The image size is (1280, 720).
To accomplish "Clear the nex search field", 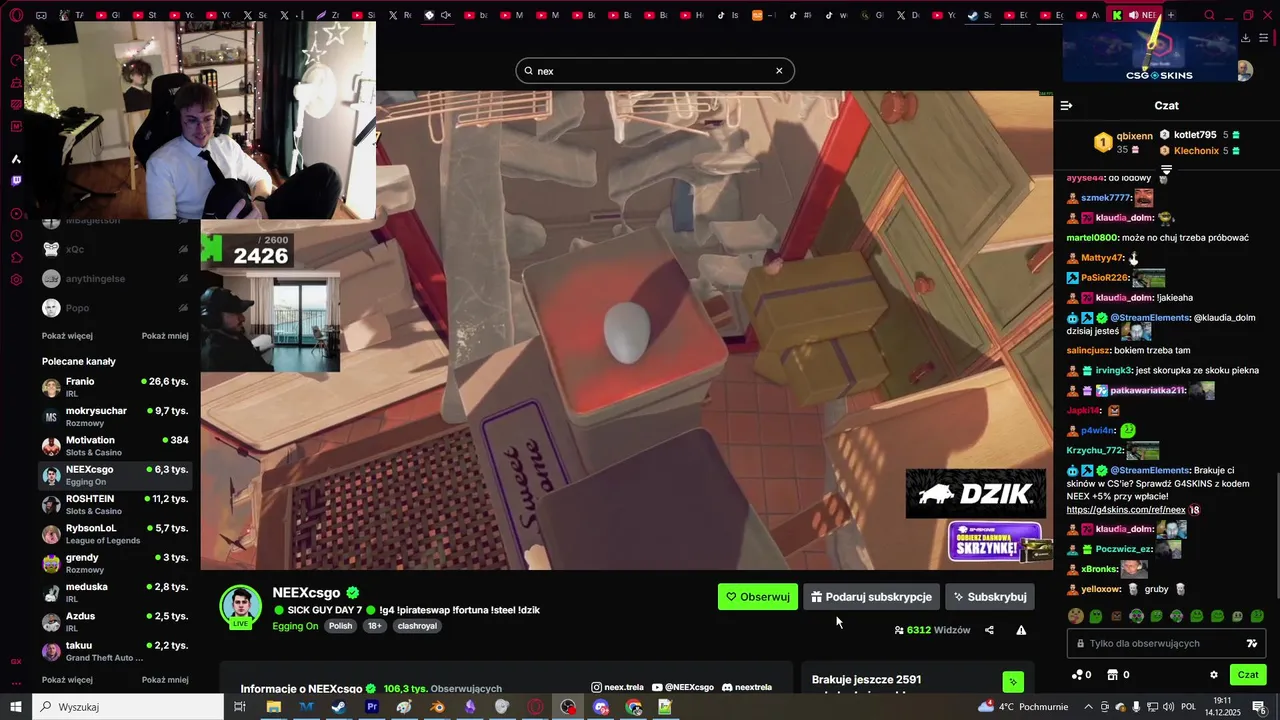I will click(779, 71).
